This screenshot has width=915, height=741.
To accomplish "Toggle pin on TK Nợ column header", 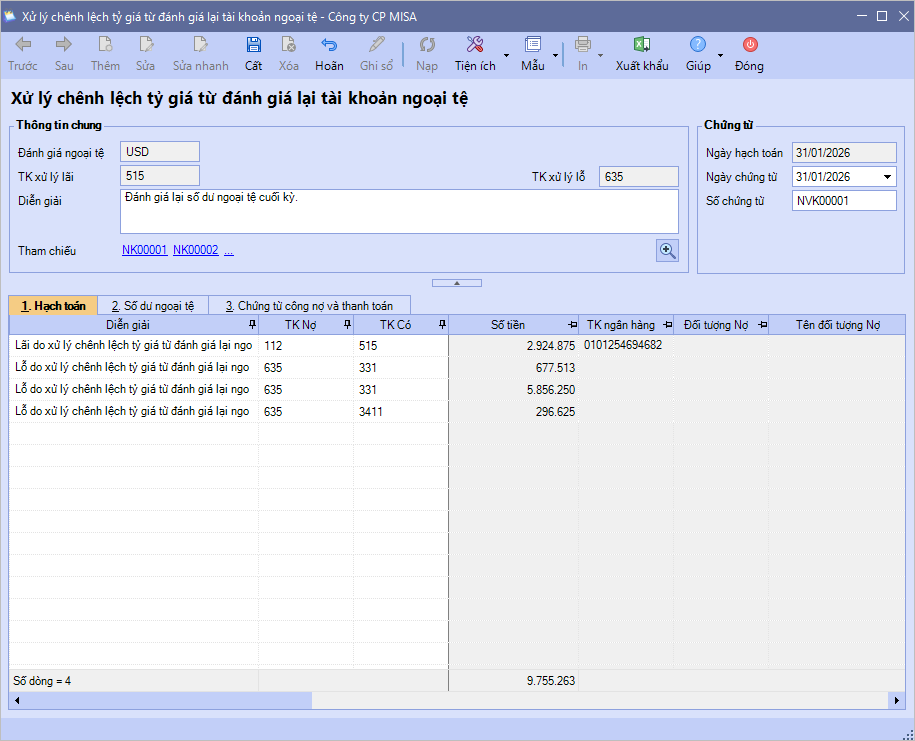I will [x=347, y=325].
